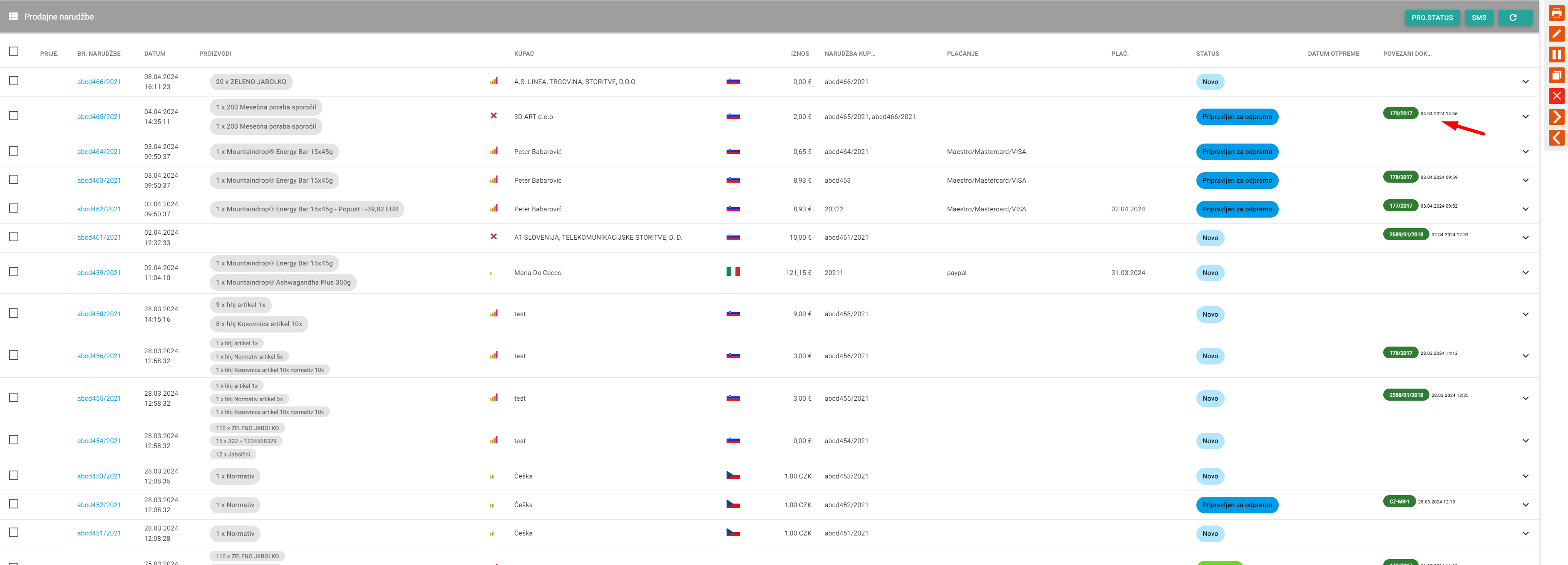
Task: Check the box for order abcd466/2021
Action: (x=14, y=81)
